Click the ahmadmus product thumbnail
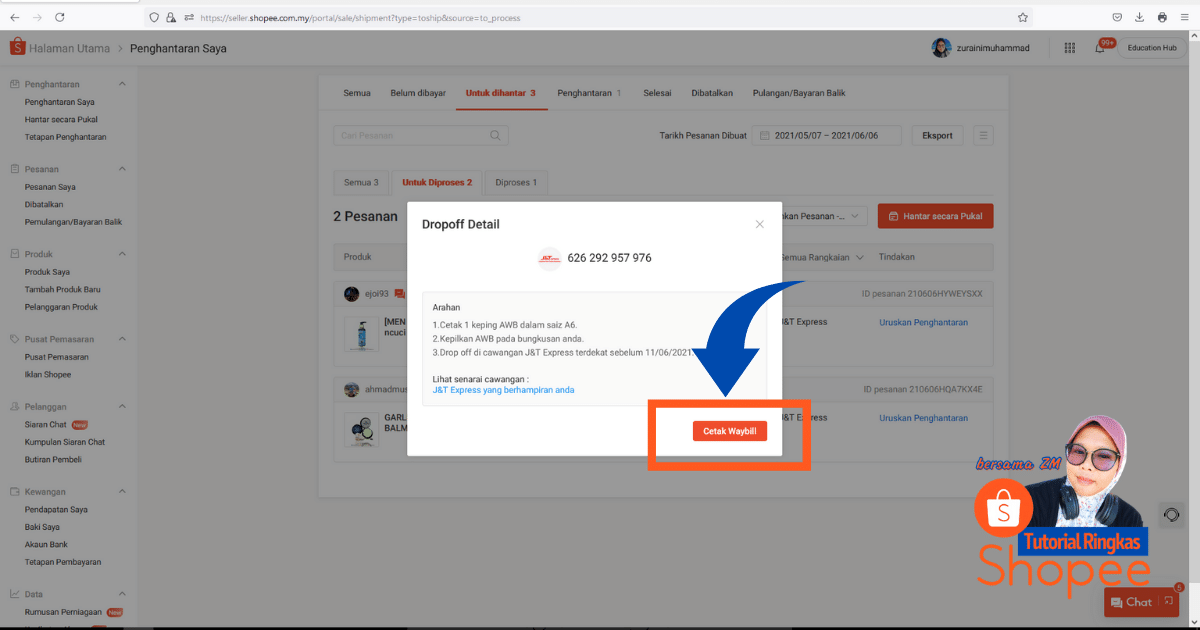The width and height of the screenshot is (1200, 630). coord(361,430)
